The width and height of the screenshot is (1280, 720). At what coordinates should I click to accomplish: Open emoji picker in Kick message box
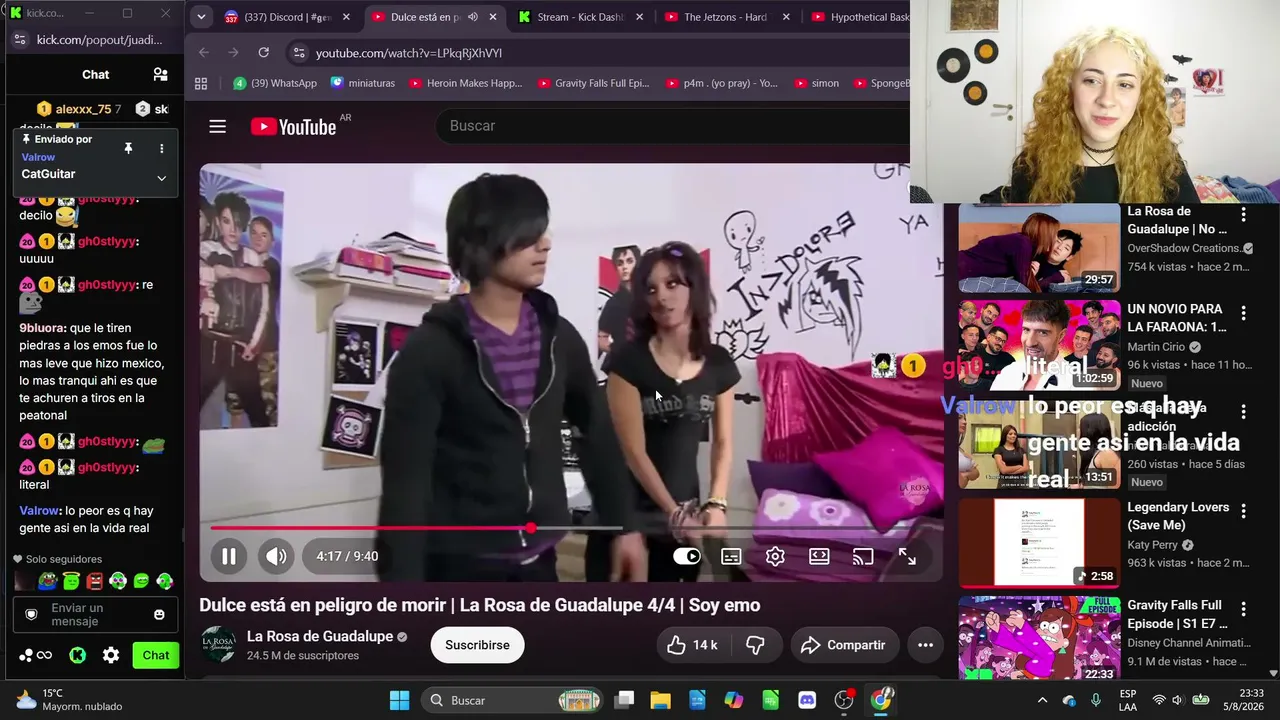pos(159,615)
